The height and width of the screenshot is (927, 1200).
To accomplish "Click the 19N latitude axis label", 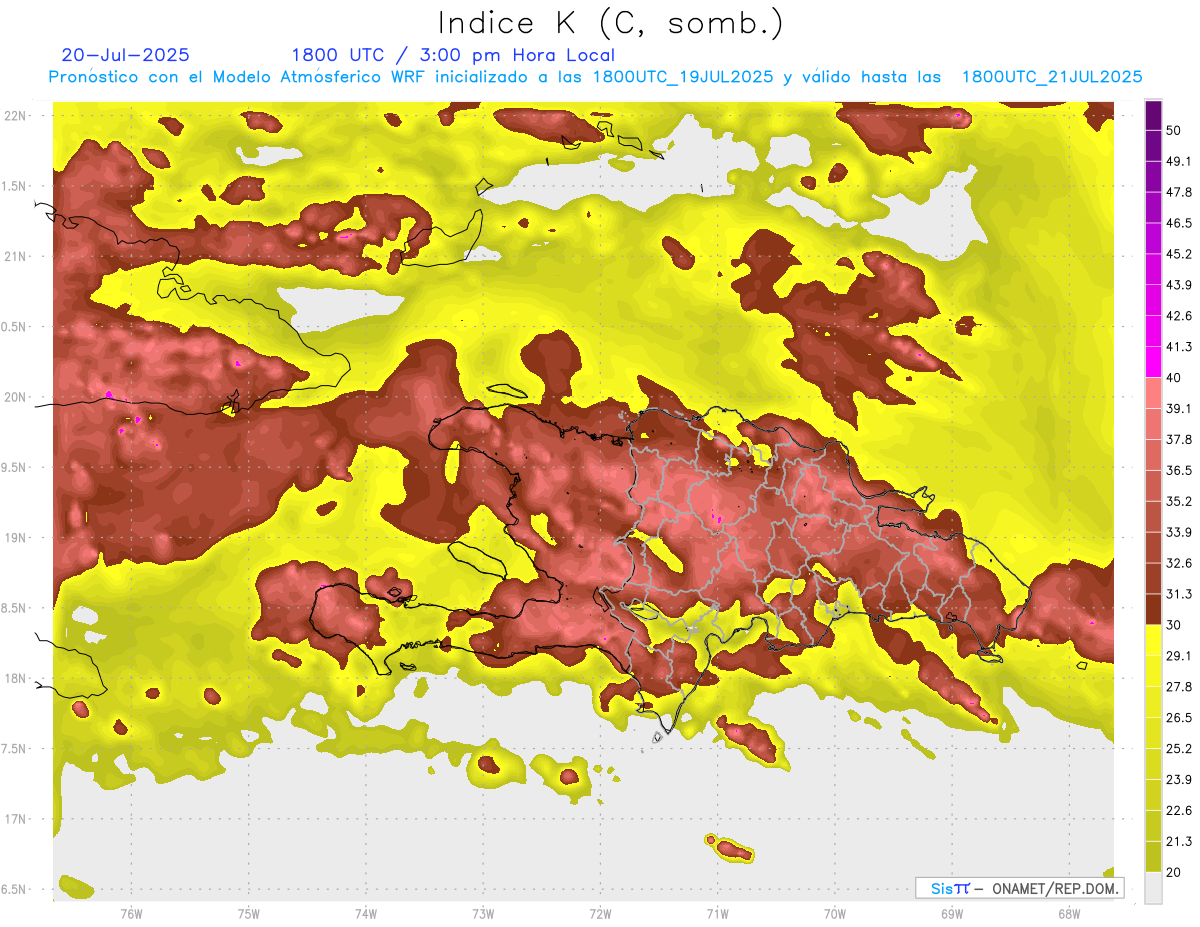I will [x=18, y=538].
